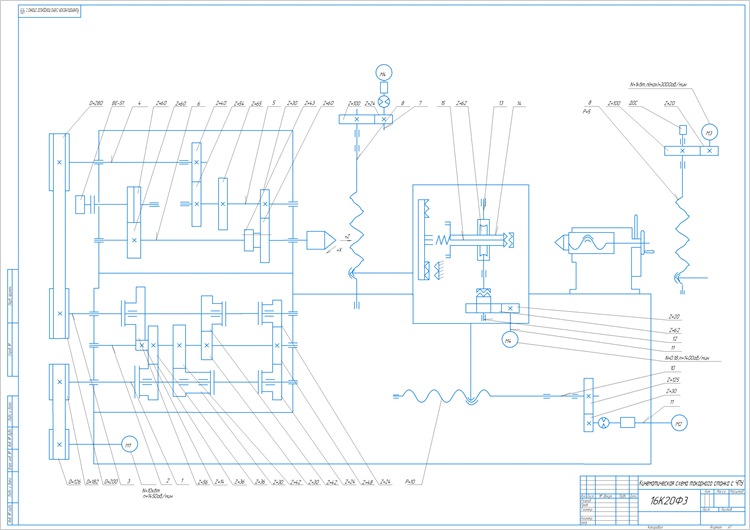750x530 pixels.
Task: Click the 'Z=56' gear label
Action: tap(203, 482)
